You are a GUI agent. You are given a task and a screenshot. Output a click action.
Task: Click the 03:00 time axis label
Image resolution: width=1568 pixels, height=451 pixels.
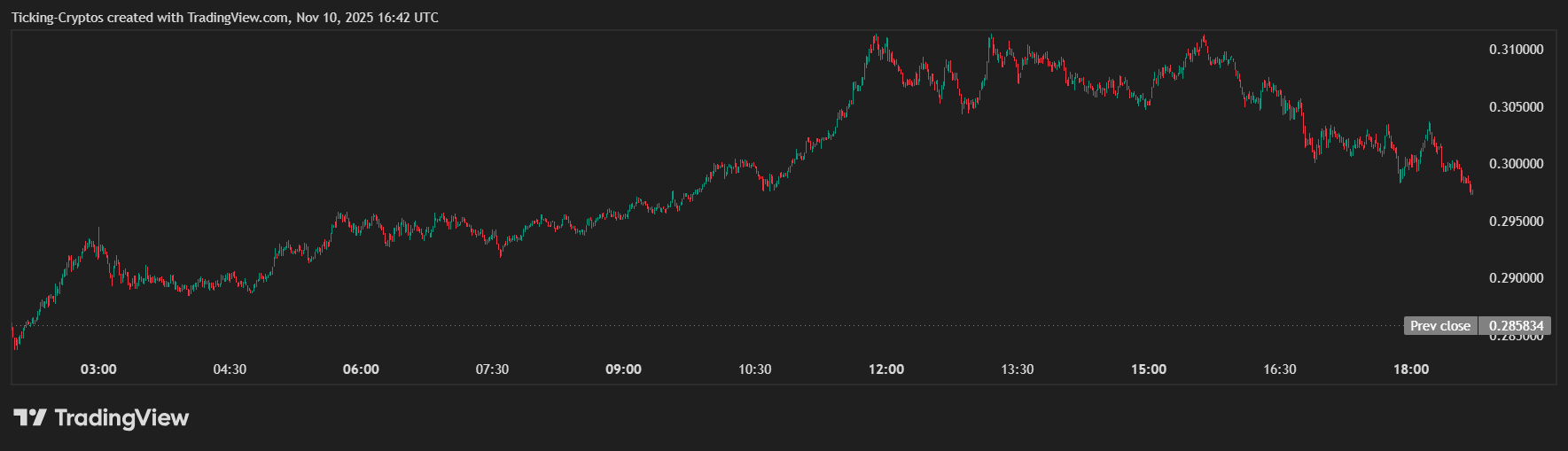tap(98, 369)
